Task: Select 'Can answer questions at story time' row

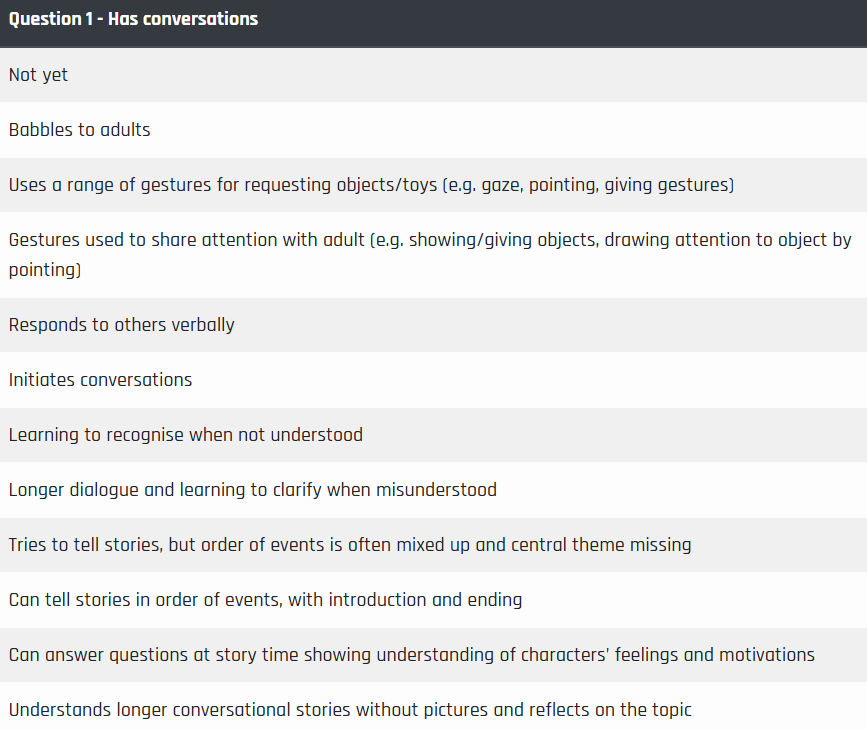Action: 434,655
